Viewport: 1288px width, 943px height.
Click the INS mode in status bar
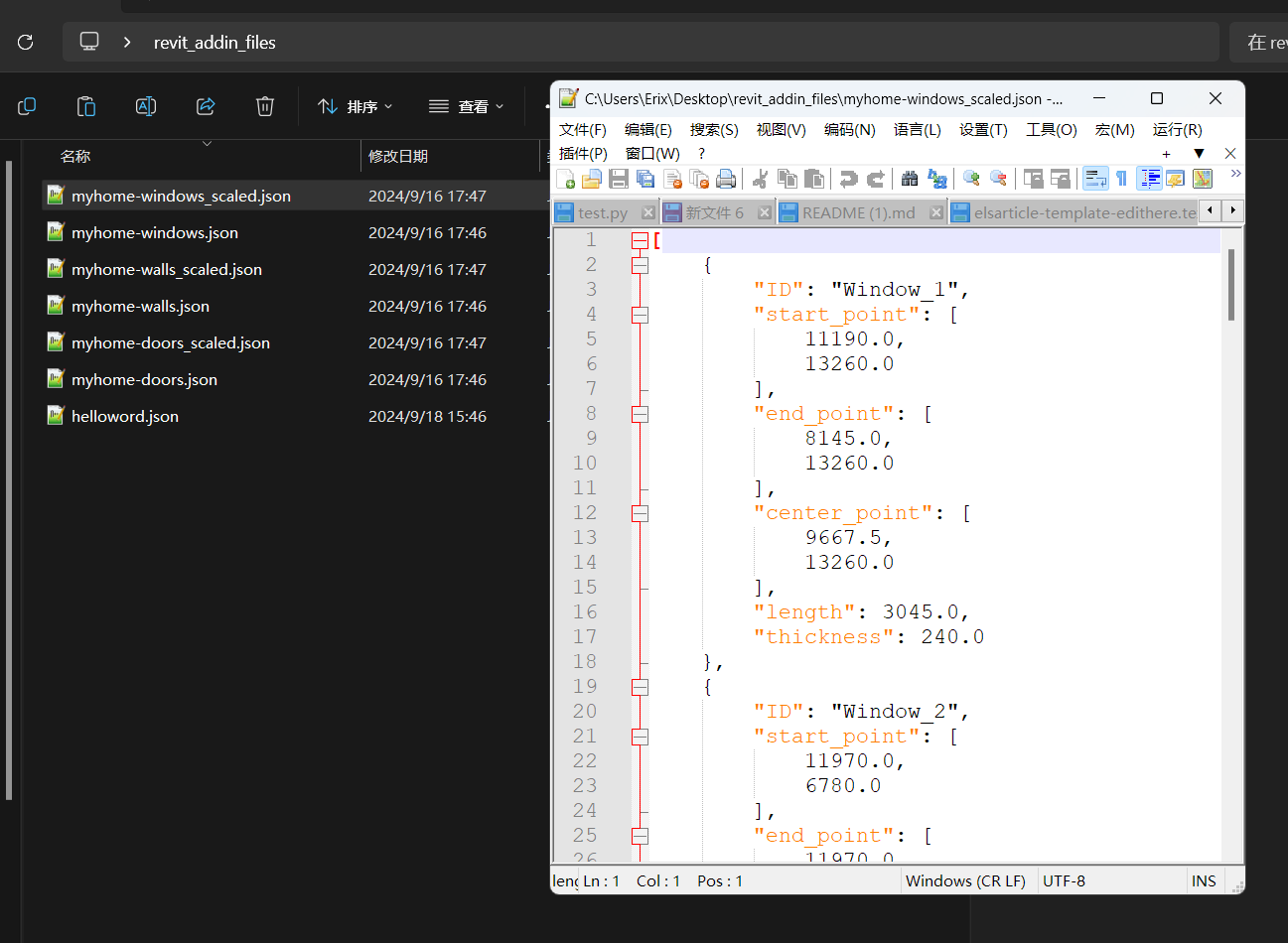pos(1204,881)
